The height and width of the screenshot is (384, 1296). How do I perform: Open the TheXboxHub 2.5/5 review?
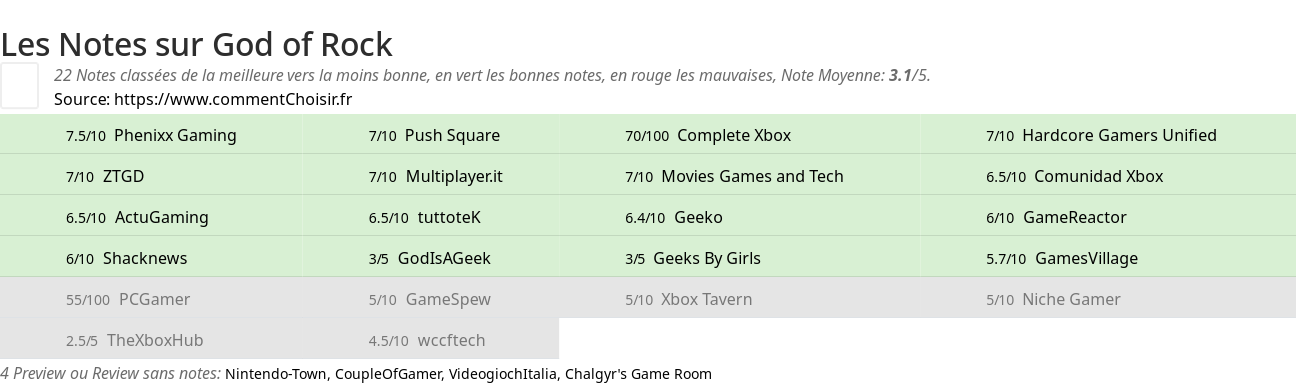135,340
